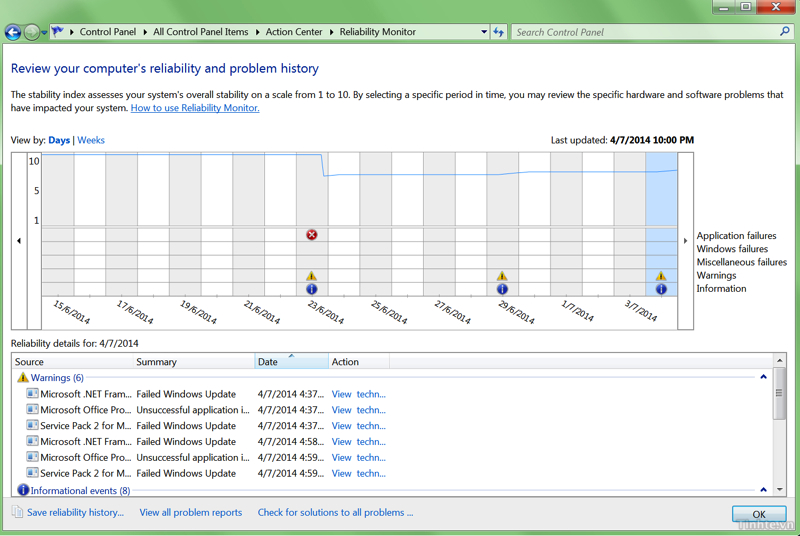Screen dimensions: 800x536
Task: Open the How to use Reliability Monitor link
Action: [195, 108]
